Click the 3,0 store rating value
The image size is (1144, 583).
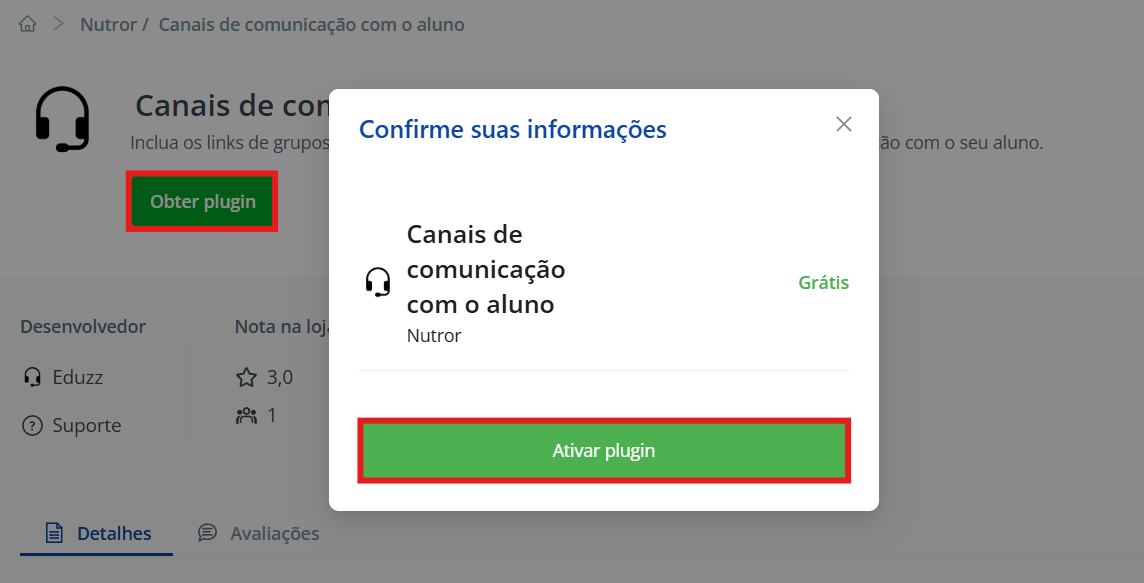tap(280, 377)
